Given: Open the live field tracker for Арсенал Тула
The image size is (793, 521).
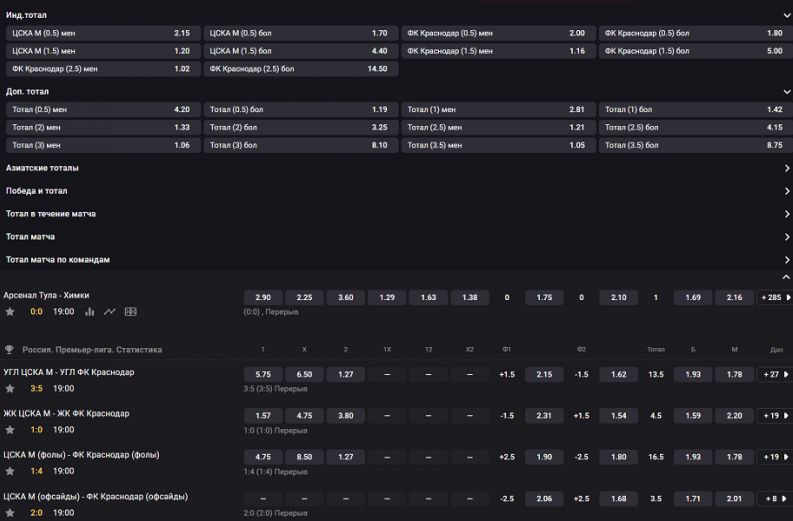Looking at the screenshot, I should (131, 312).
